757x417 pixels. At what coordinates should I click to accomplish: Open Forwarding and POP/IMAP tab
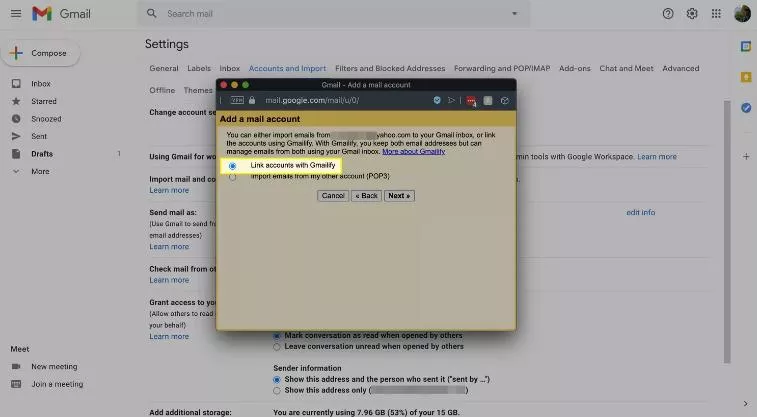(502, 69)
